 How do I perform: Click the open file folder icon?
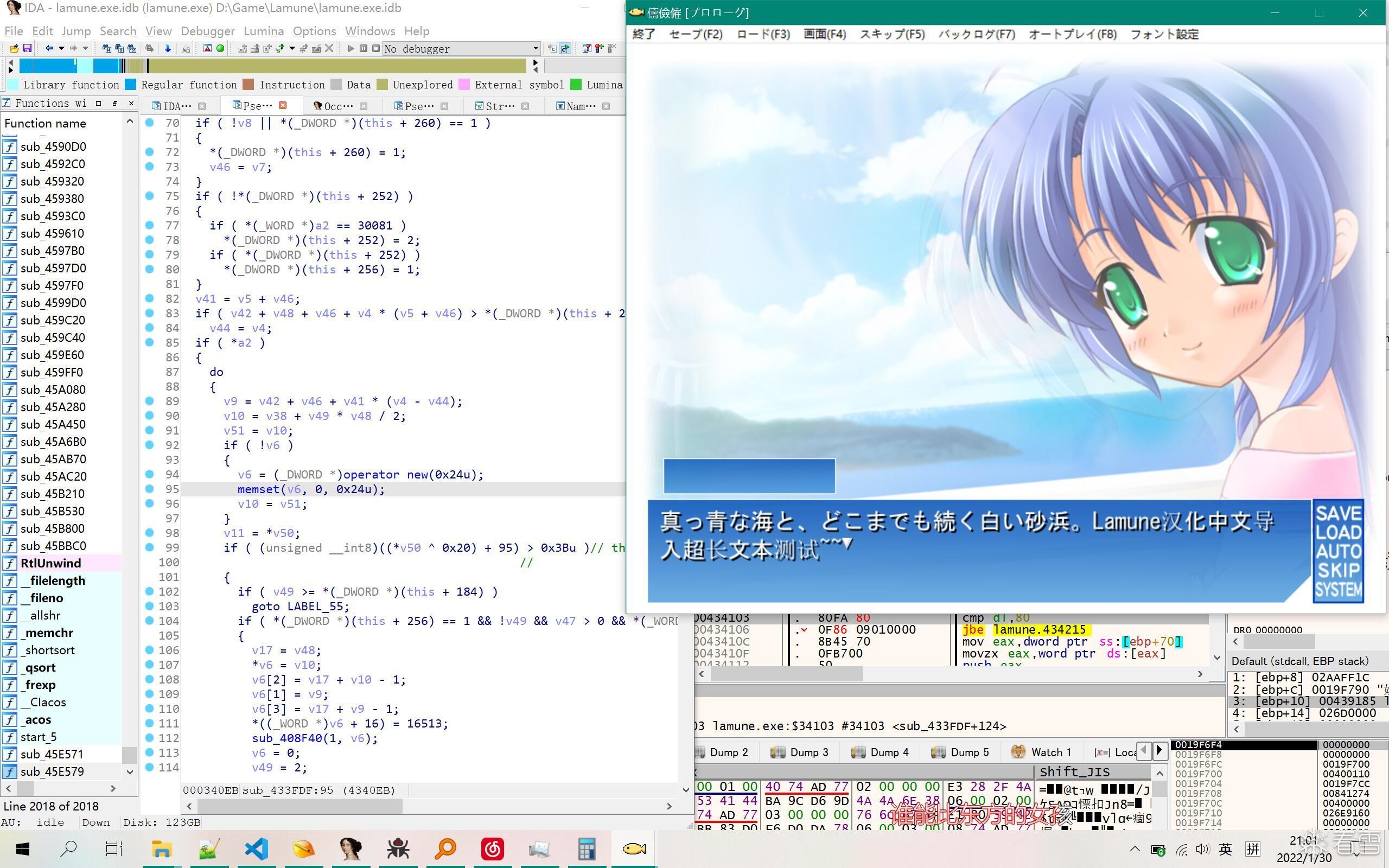[14, 49]
